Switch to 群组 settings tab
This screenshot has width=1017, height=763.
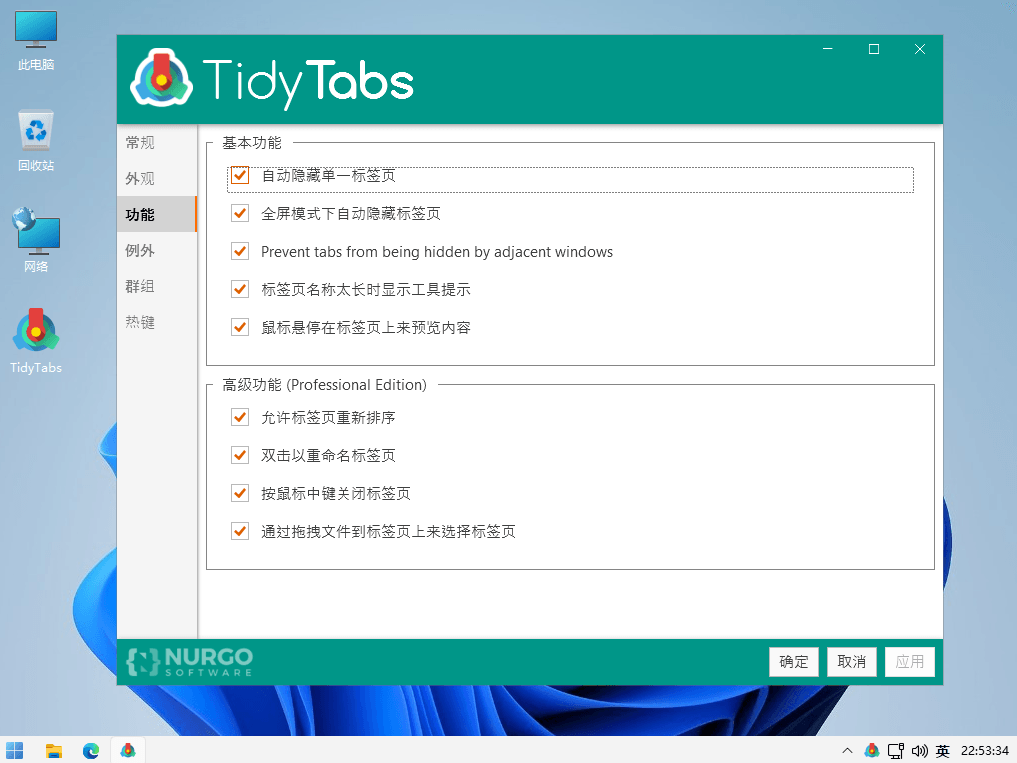(156, 286)
